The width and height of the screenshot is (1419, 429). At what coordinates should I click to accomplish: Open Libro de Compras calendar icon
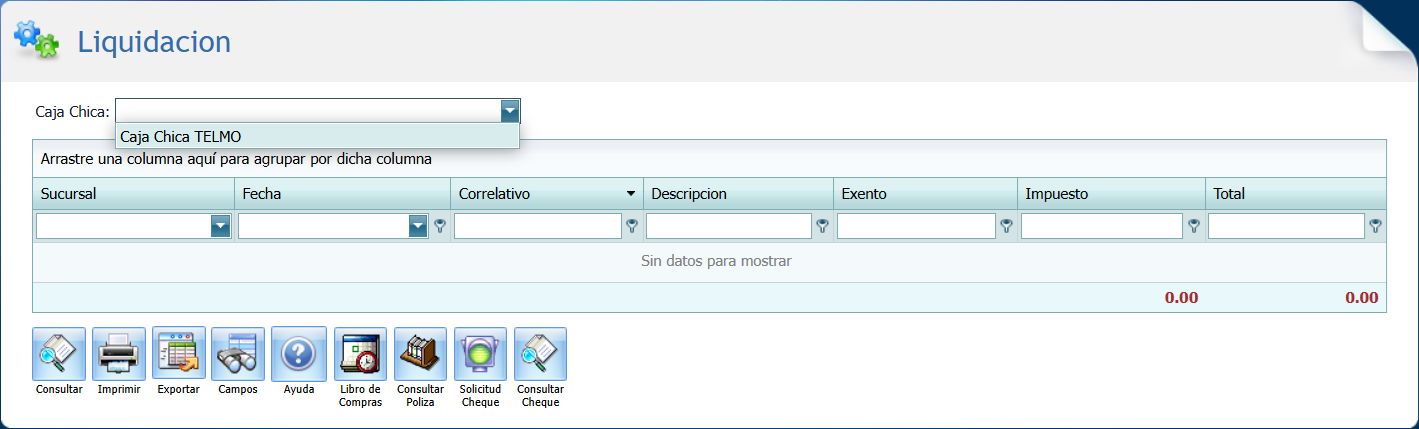click(360, 354)
